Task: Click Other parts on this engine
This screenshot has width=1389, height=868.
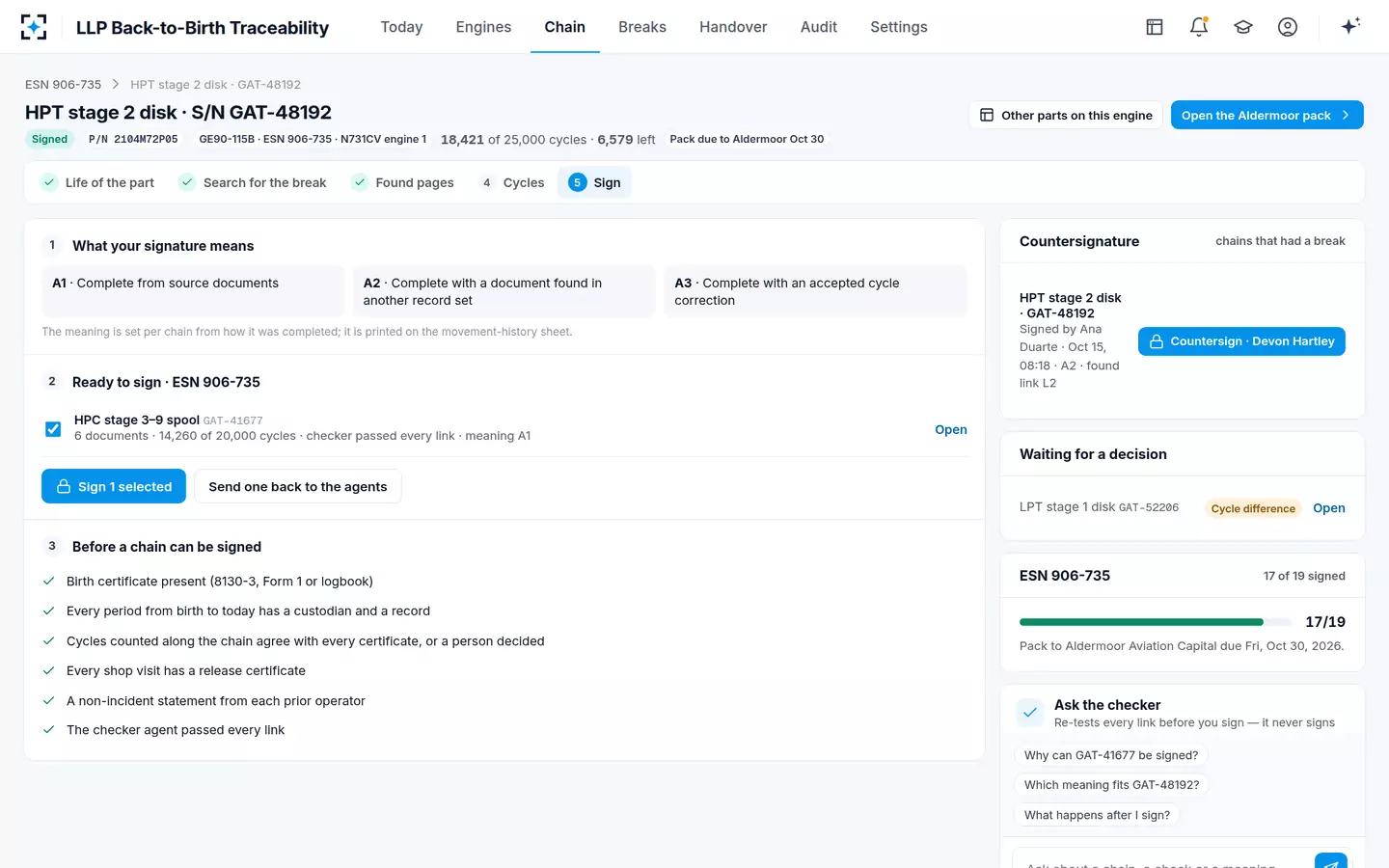Action: 1066,115
